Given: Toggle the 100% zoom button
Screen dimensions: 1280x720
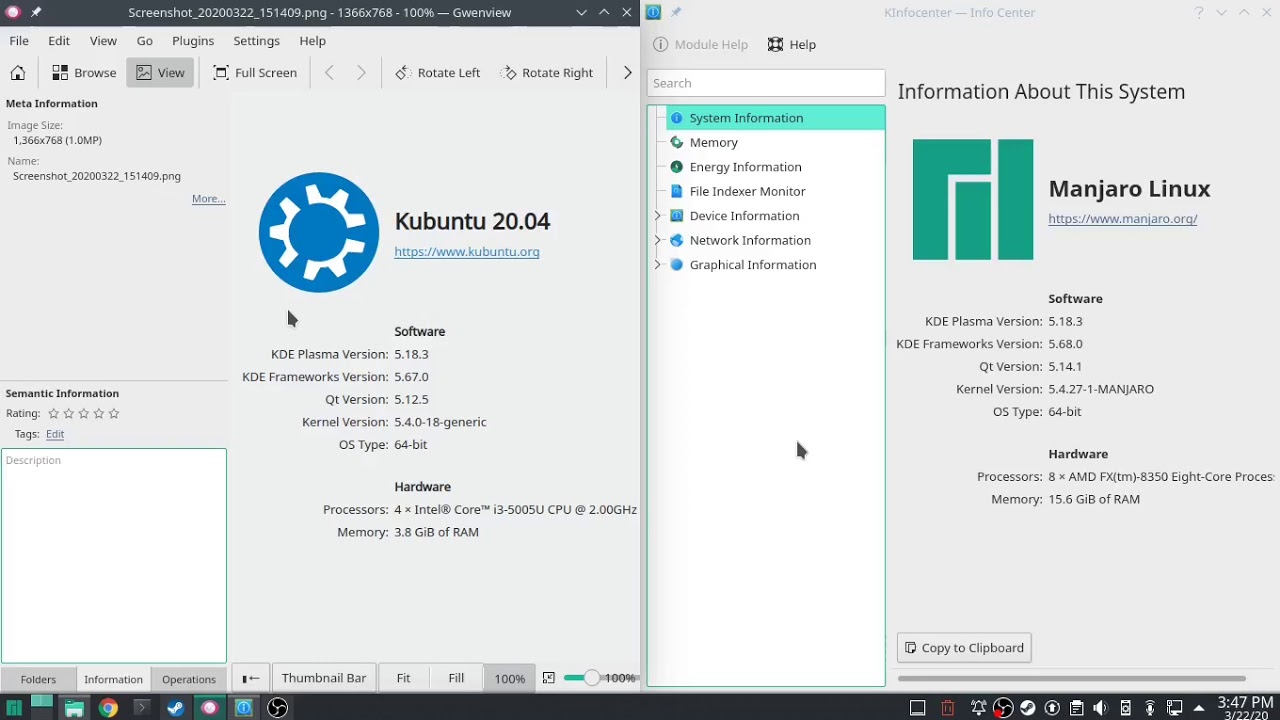Looking at the screenshot, I should 509,678.
